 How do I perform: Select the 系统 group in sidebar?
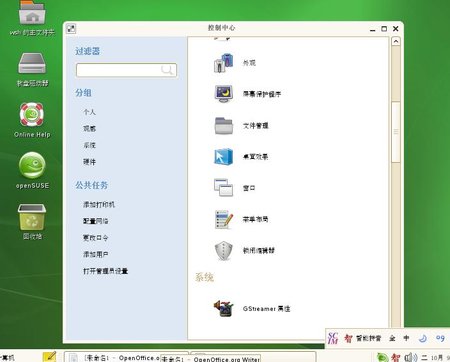tap(89, 145)
